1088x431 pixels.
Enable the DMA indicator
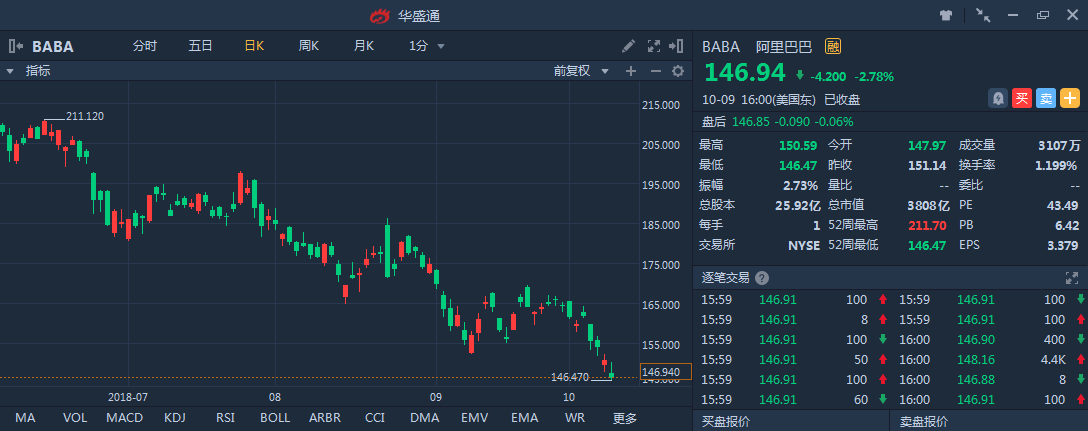coord(425,418)
